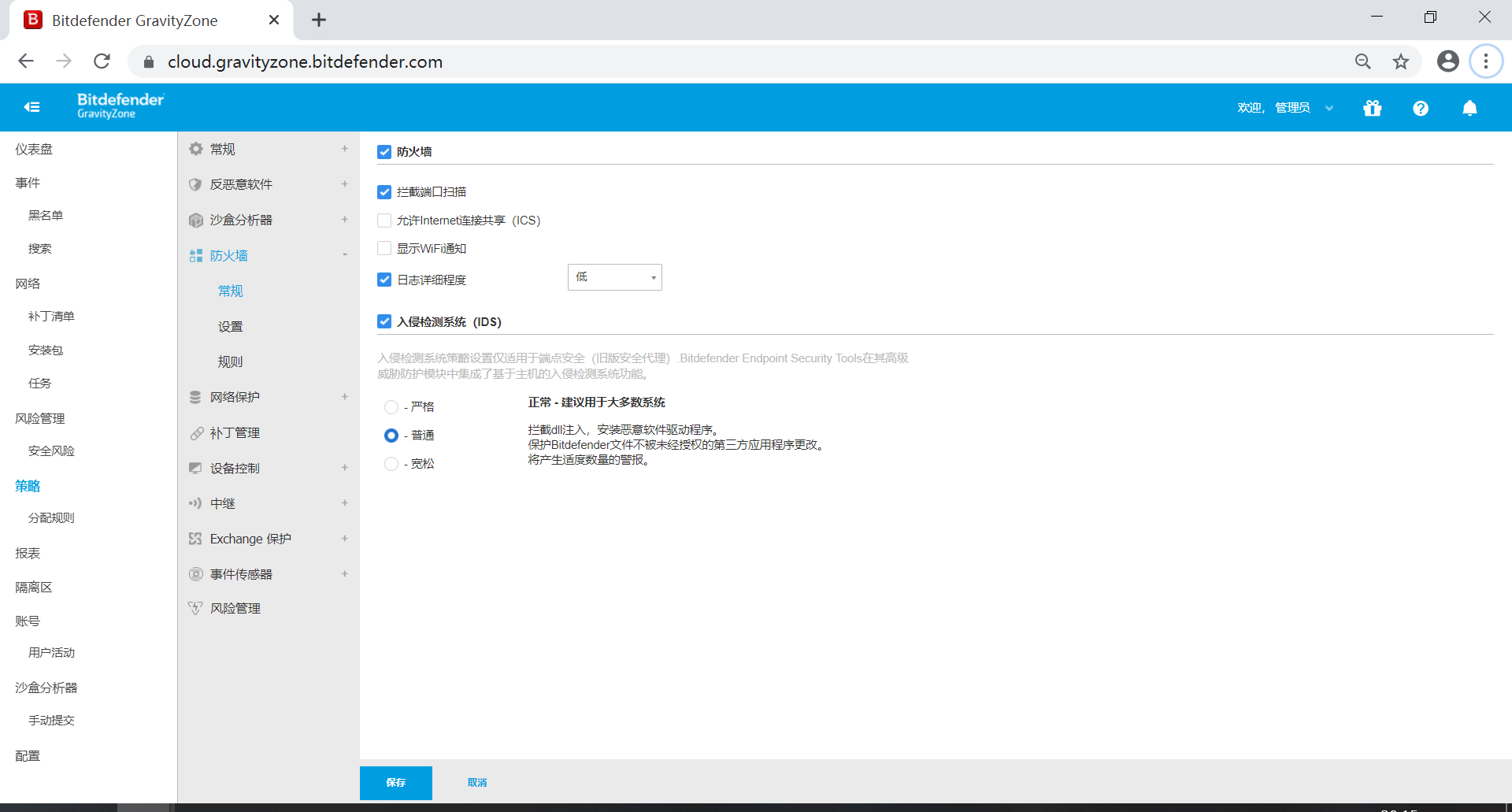Image resolution: width=1512 pixels, height=812 pixels.
Task: Open 补丁清单 in the left navigation
Action: tap(51, 317)
